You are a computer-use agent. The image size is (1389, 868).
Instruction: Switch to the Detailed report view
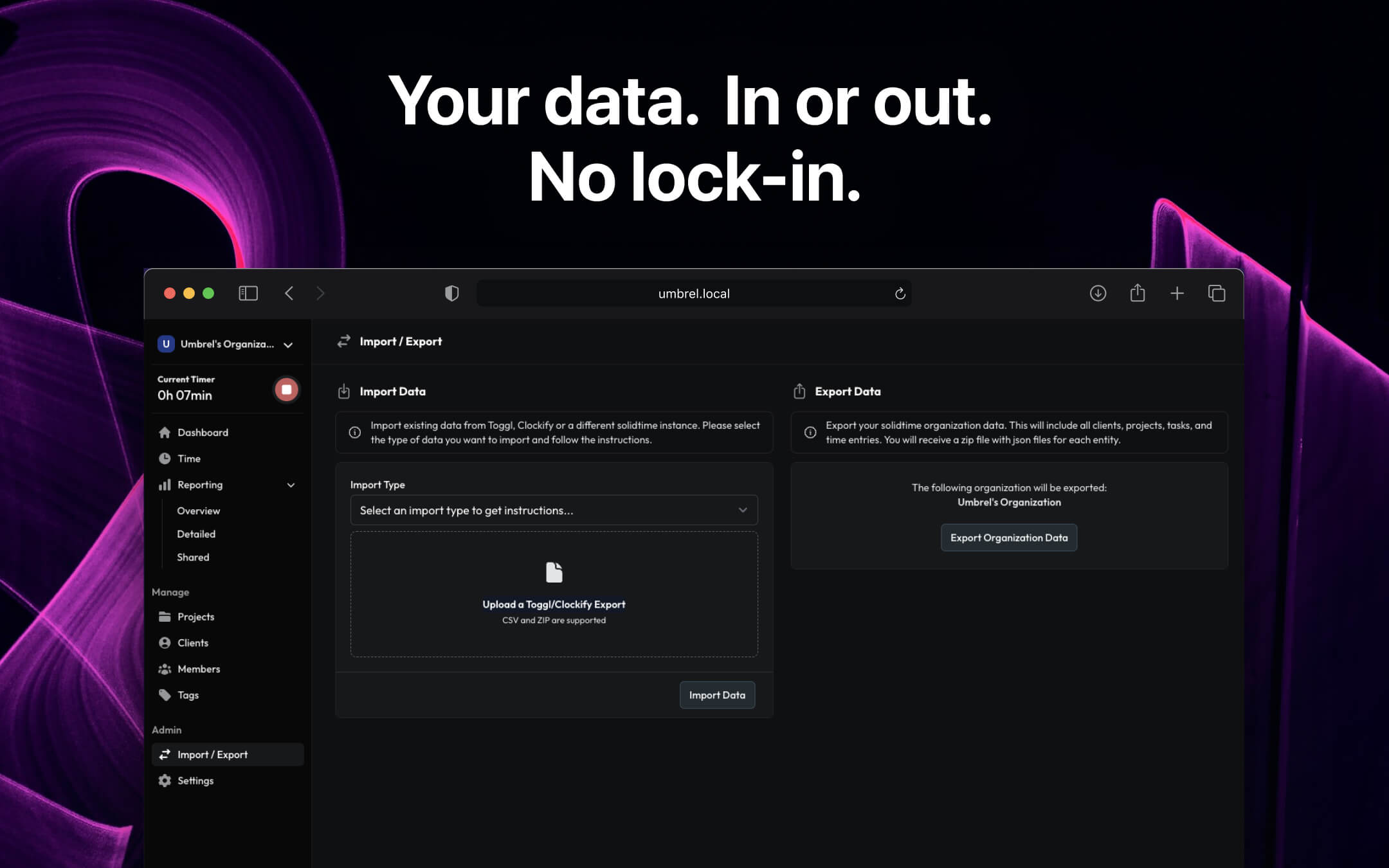point(195,534)
